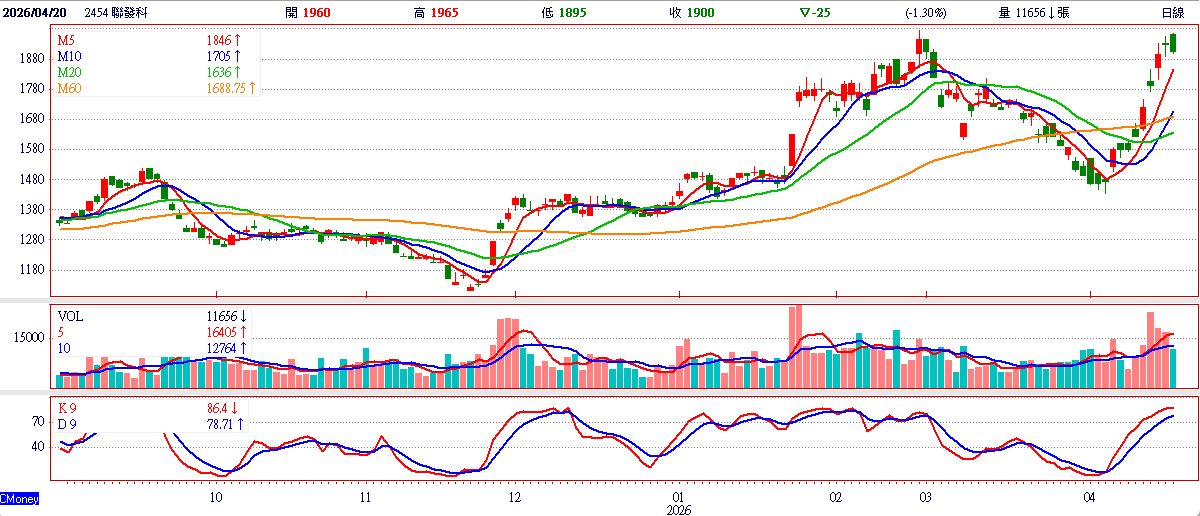Click the M10 up arrow indicator
Screen dimensions: 1200x516
[x=238, y=56]
